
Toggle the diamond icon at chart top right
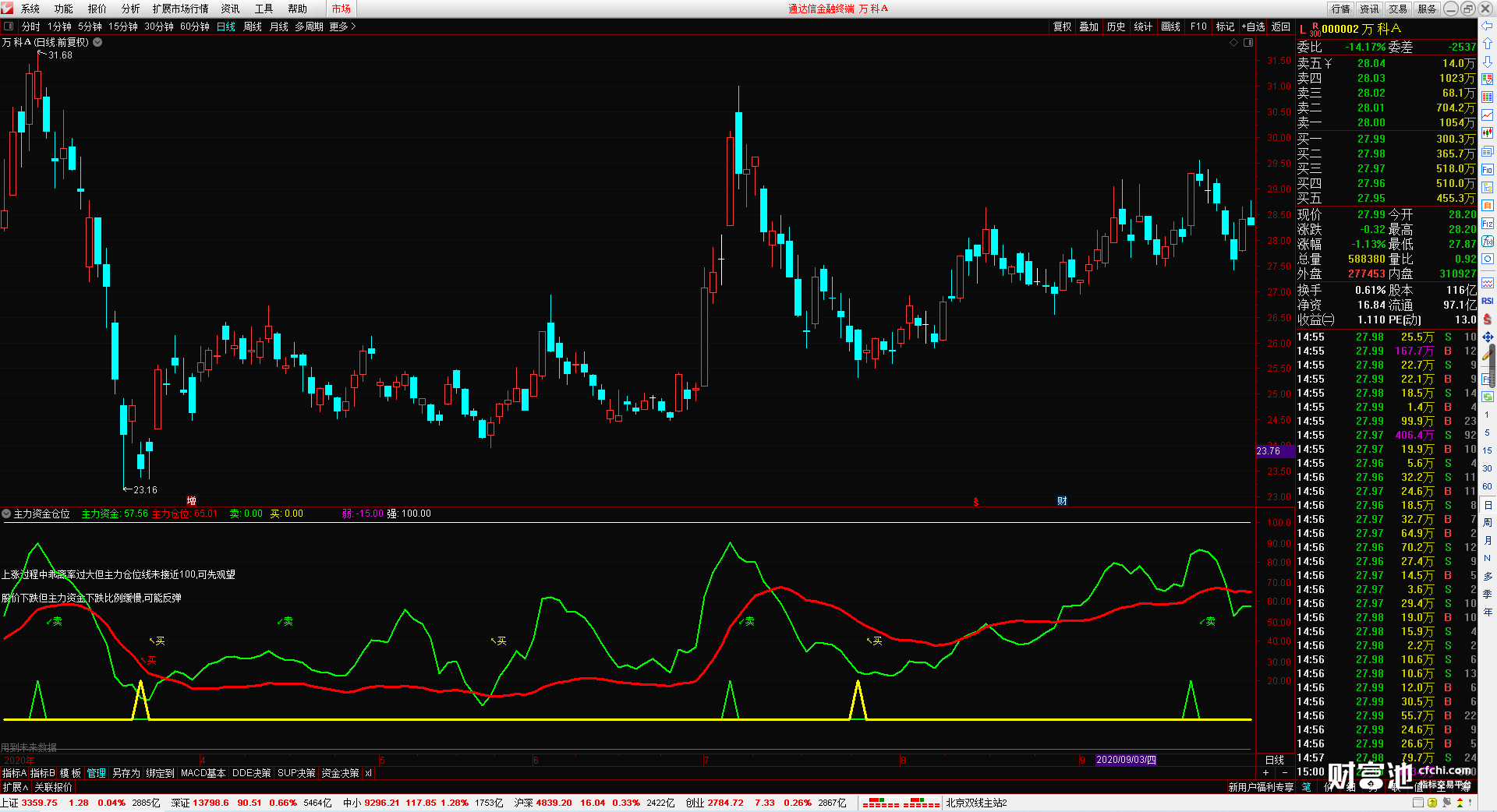point(1233,43)
